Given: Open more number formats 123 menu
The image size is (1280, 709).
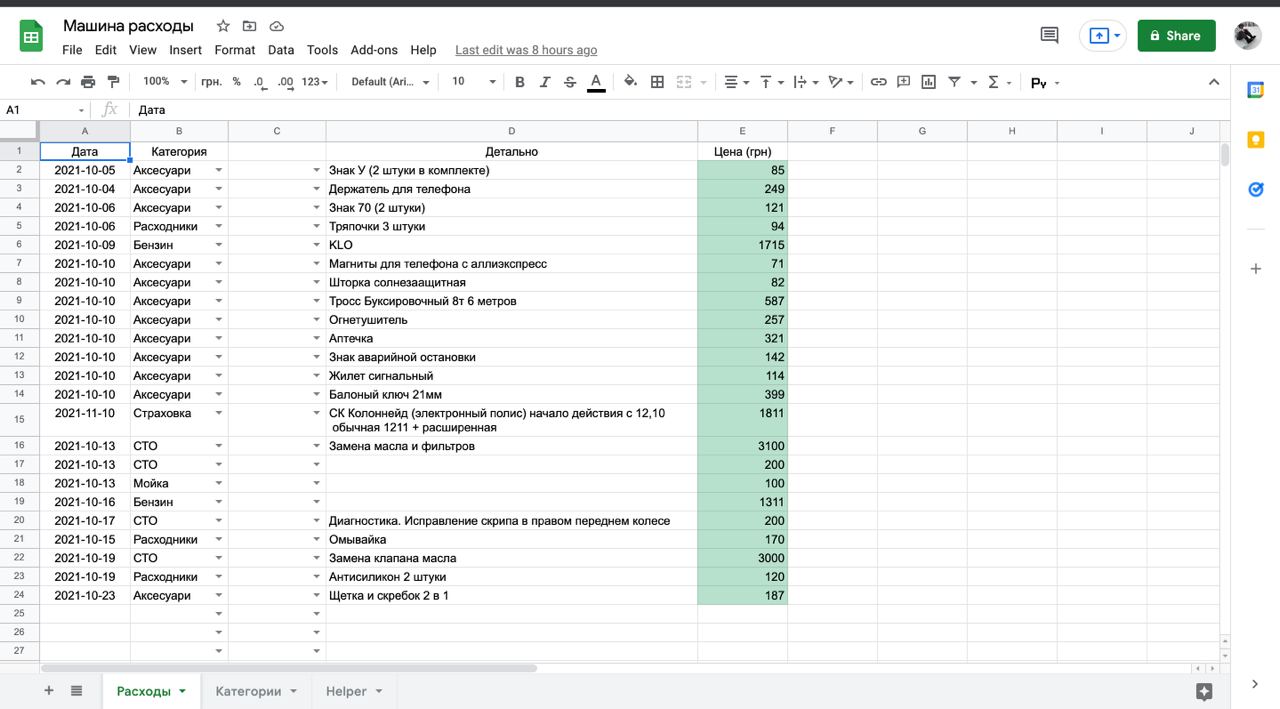Looking at the screenshot, I should click(314, 82).
